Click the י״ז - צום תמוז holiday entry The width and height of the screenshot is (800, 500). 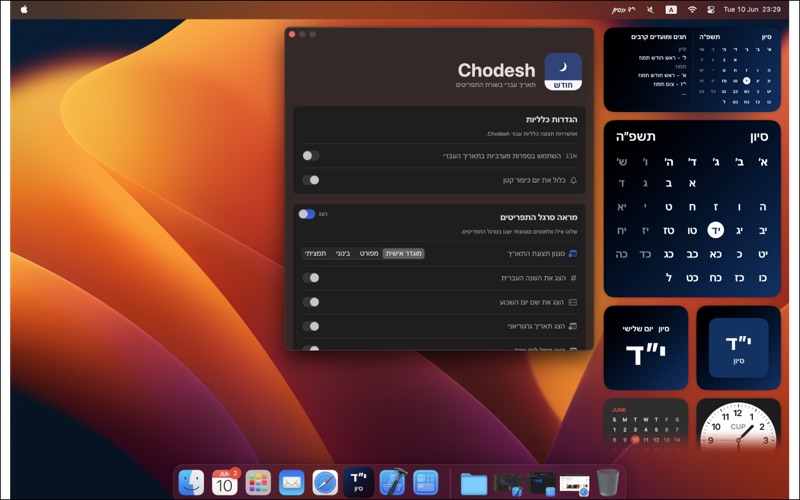(x=669, y=84)
